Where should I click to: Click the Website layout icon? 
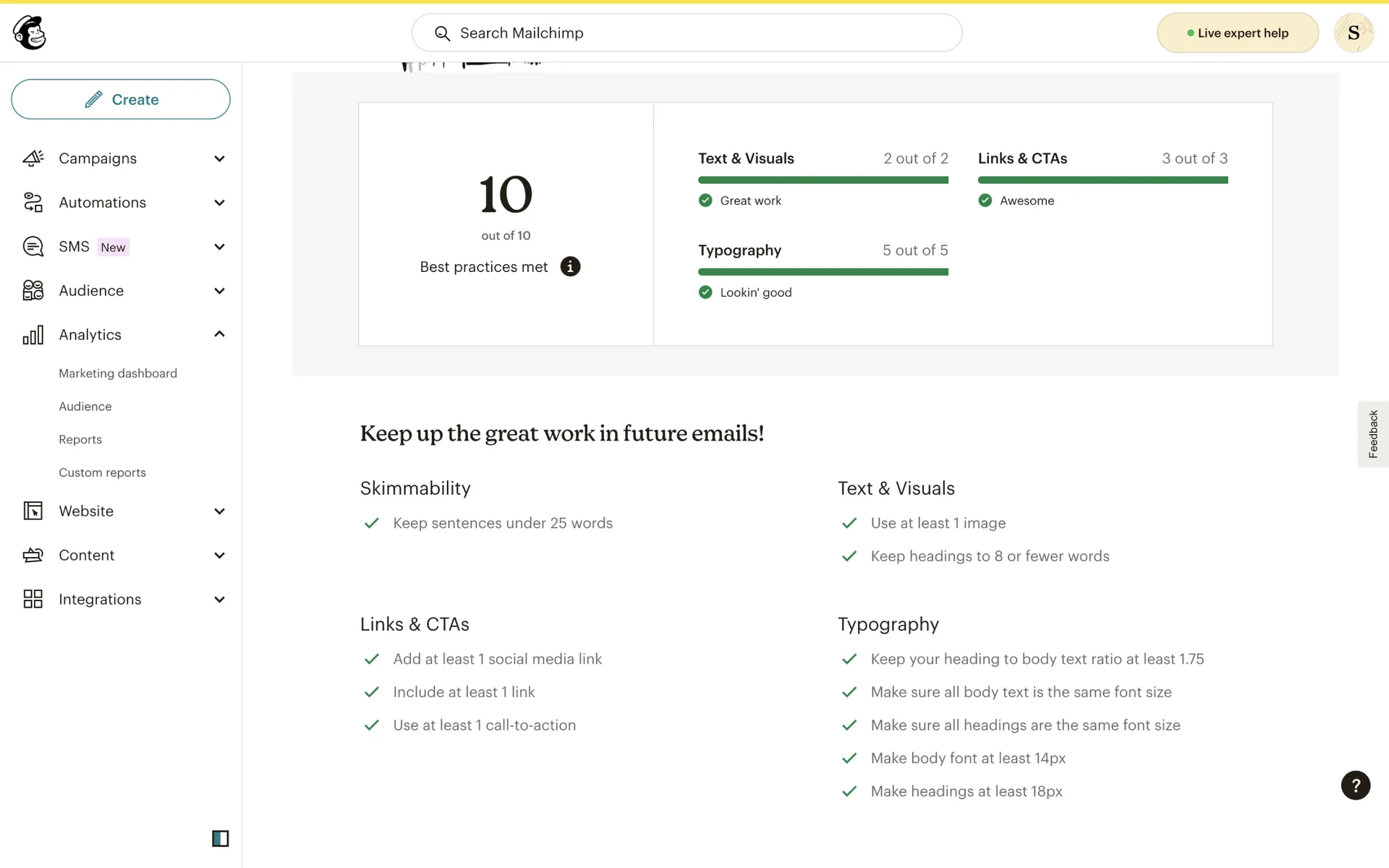pos(33,511)
